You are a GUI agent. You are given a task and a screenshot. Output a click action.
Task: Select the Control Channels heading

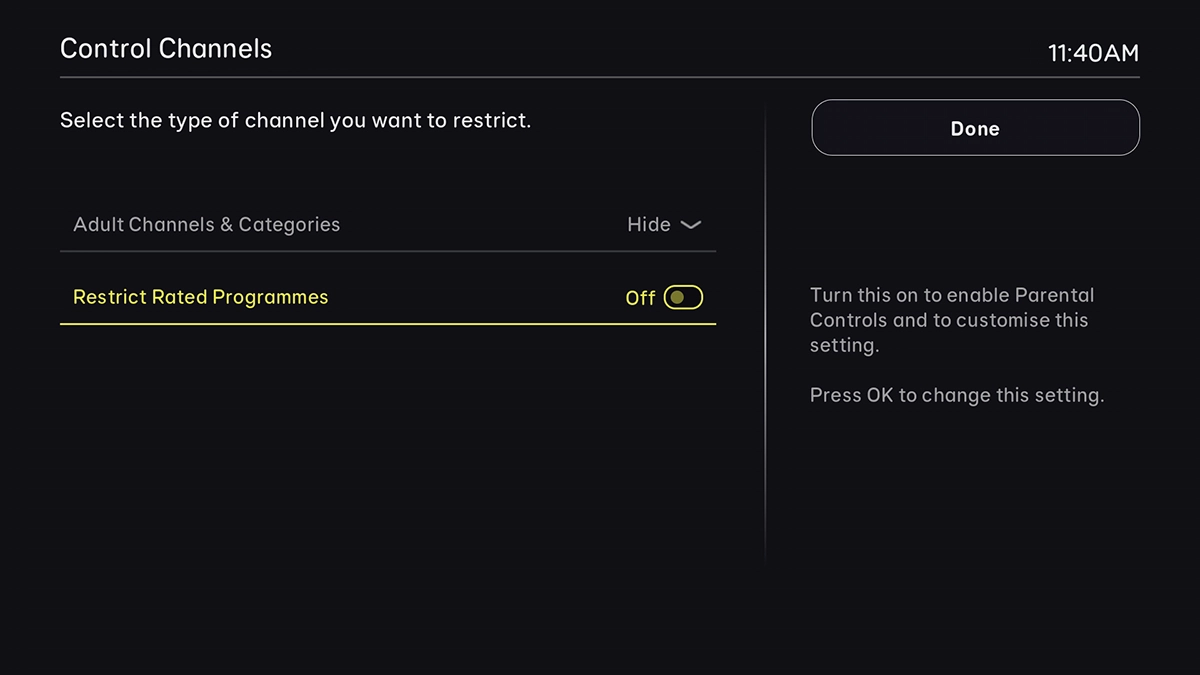click(166, 47)
